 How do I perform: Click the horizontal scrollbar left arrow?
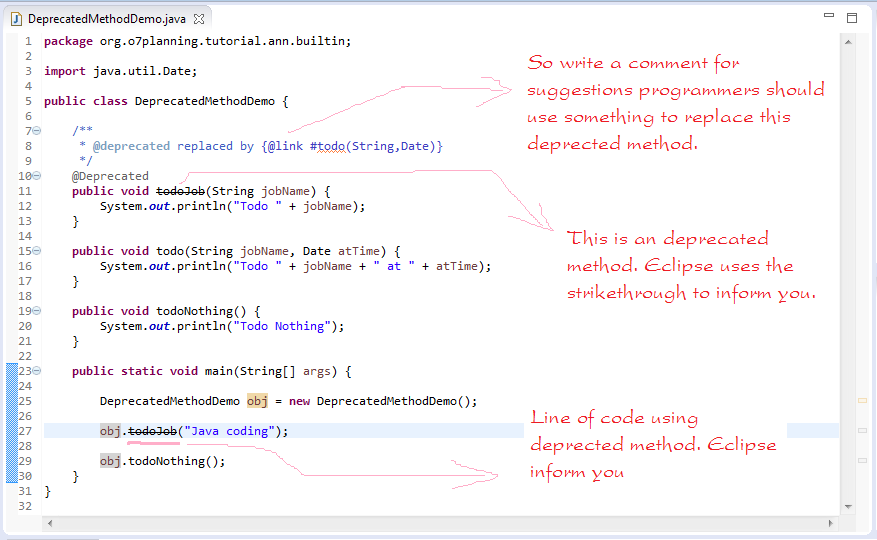[50, 524]
